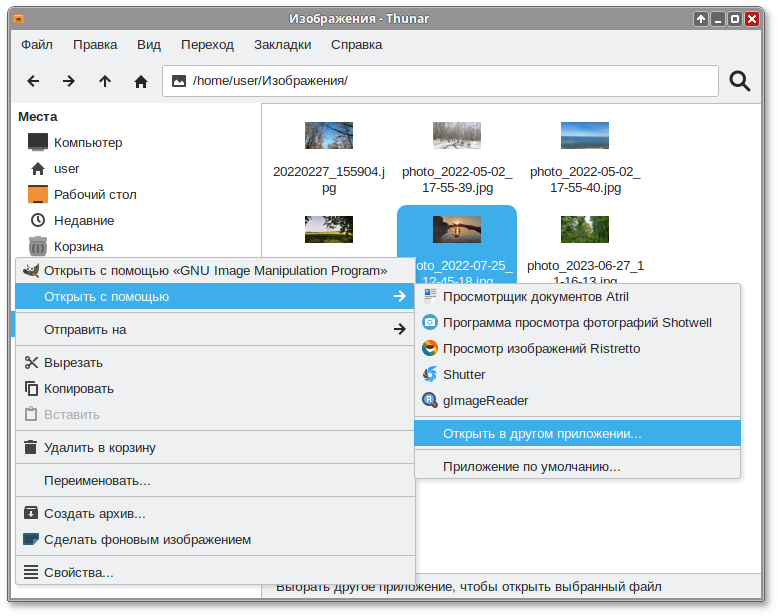Click the Недавние clock icon

point(38,220)
